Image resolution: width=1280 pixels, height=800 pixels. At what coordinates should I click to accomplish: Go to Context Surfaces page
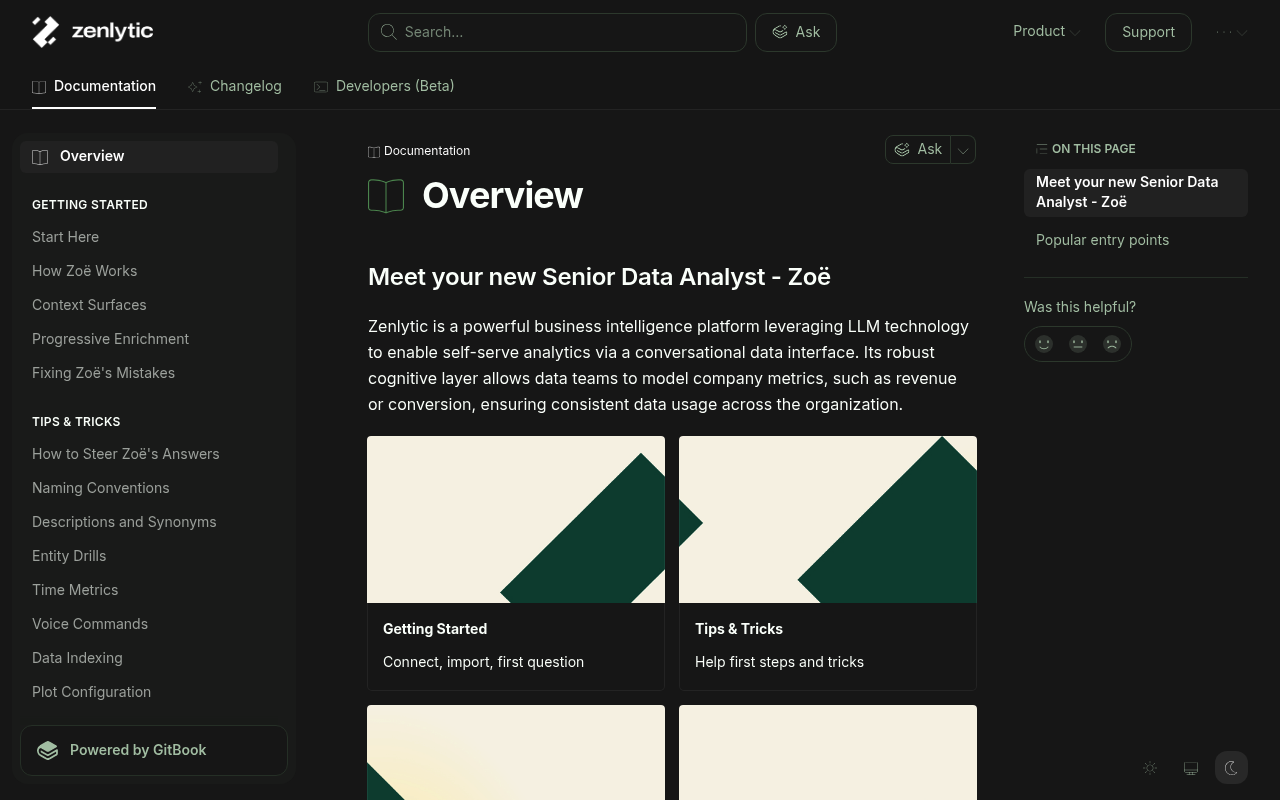[89, 306]
